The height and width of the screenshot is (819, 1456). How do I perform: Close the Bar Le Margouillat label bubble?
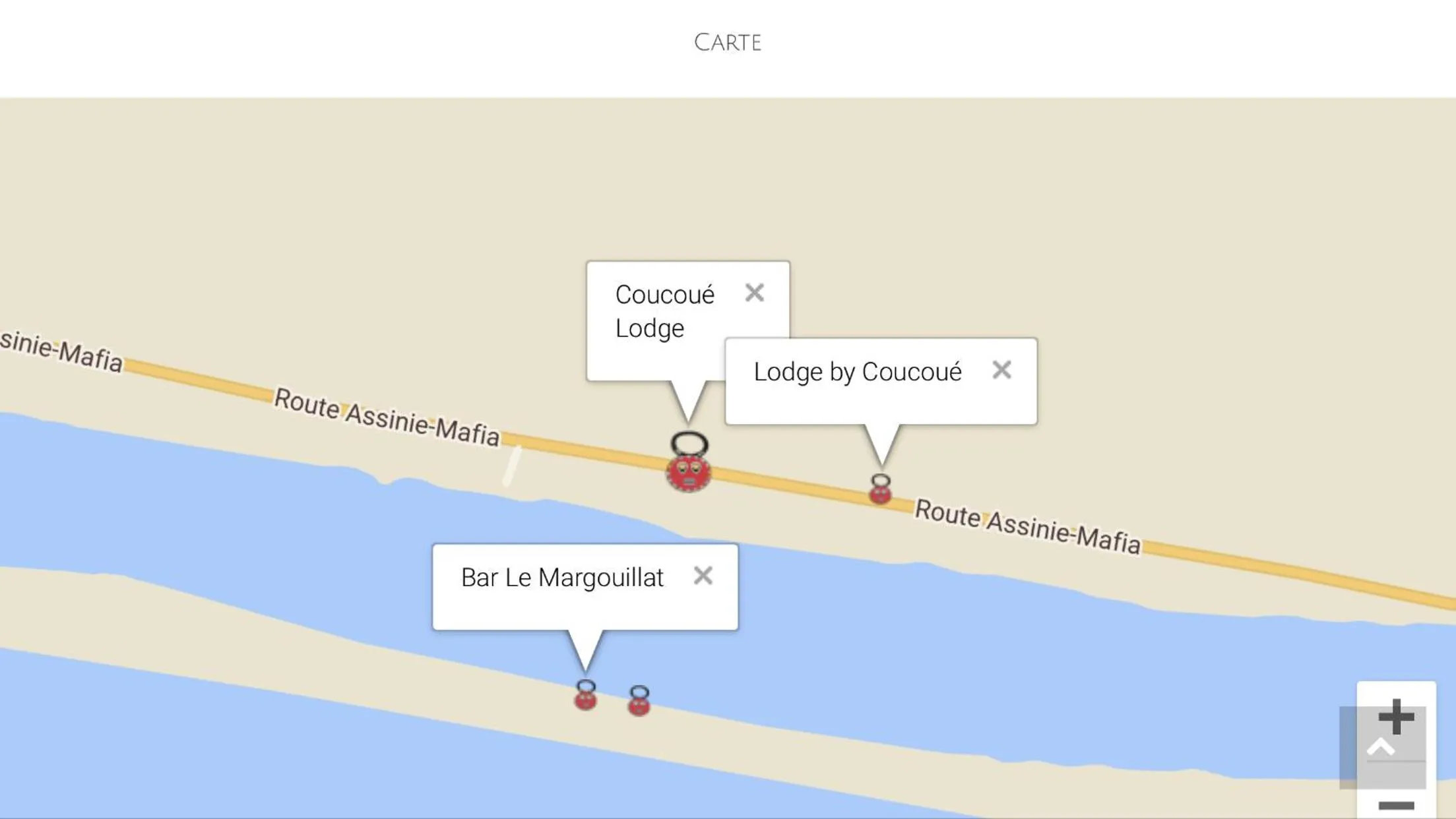pyautogui.click(x=703, y=576)
